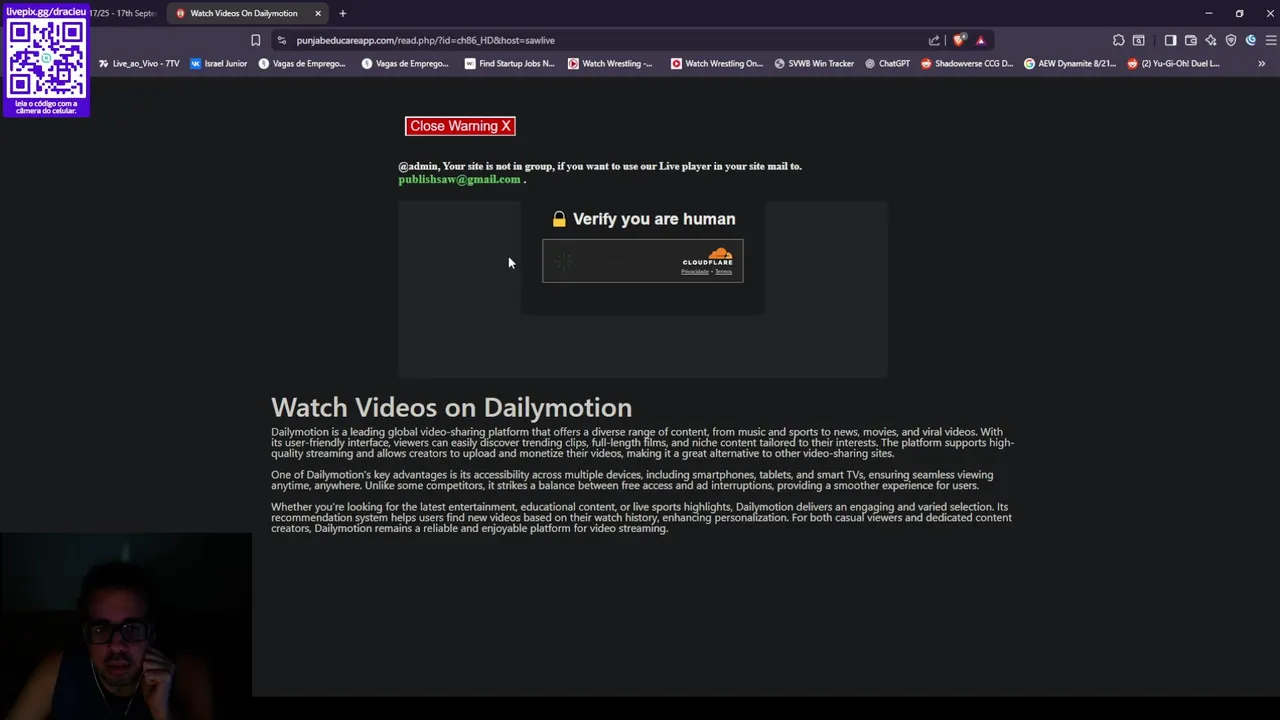Screen dimensions: 1280x720
Task: Open the ChatGPT bookmark
Action: (887, 63)
